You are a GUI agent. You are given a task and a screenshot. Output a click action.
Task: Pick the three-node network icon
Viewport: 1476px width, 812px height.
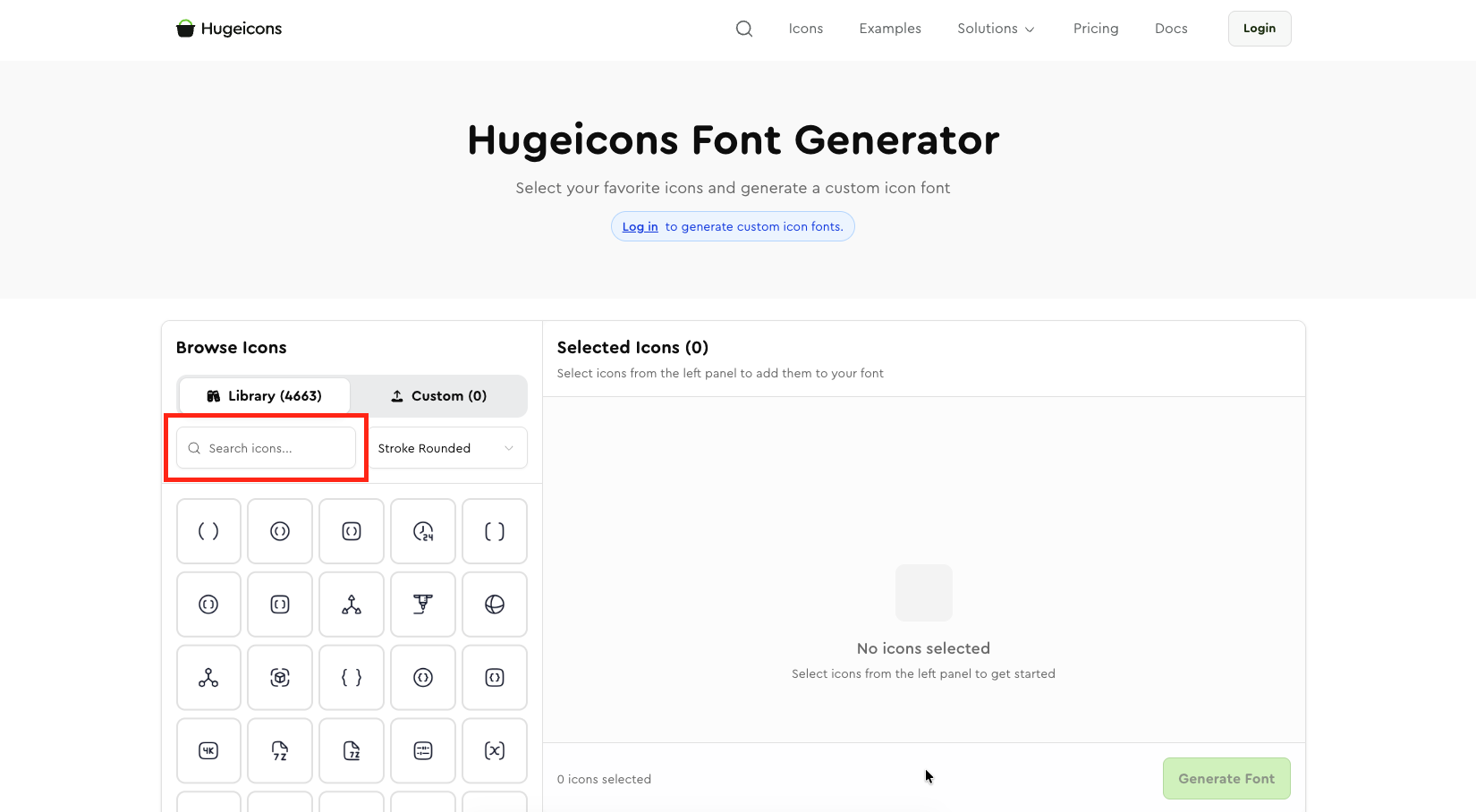208,678
